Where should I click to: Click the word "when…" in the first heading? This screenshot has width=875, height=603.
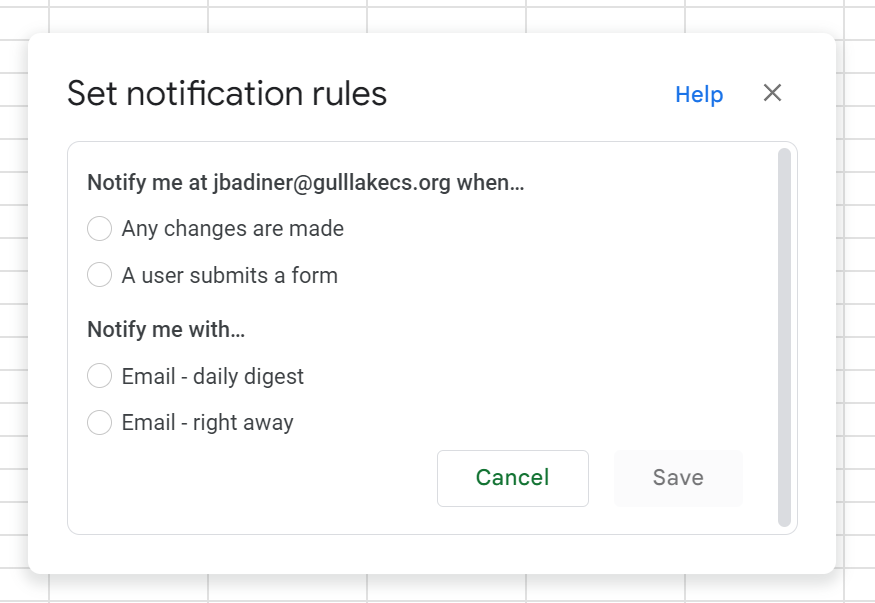pyautogui.click(x=491, y=183)
